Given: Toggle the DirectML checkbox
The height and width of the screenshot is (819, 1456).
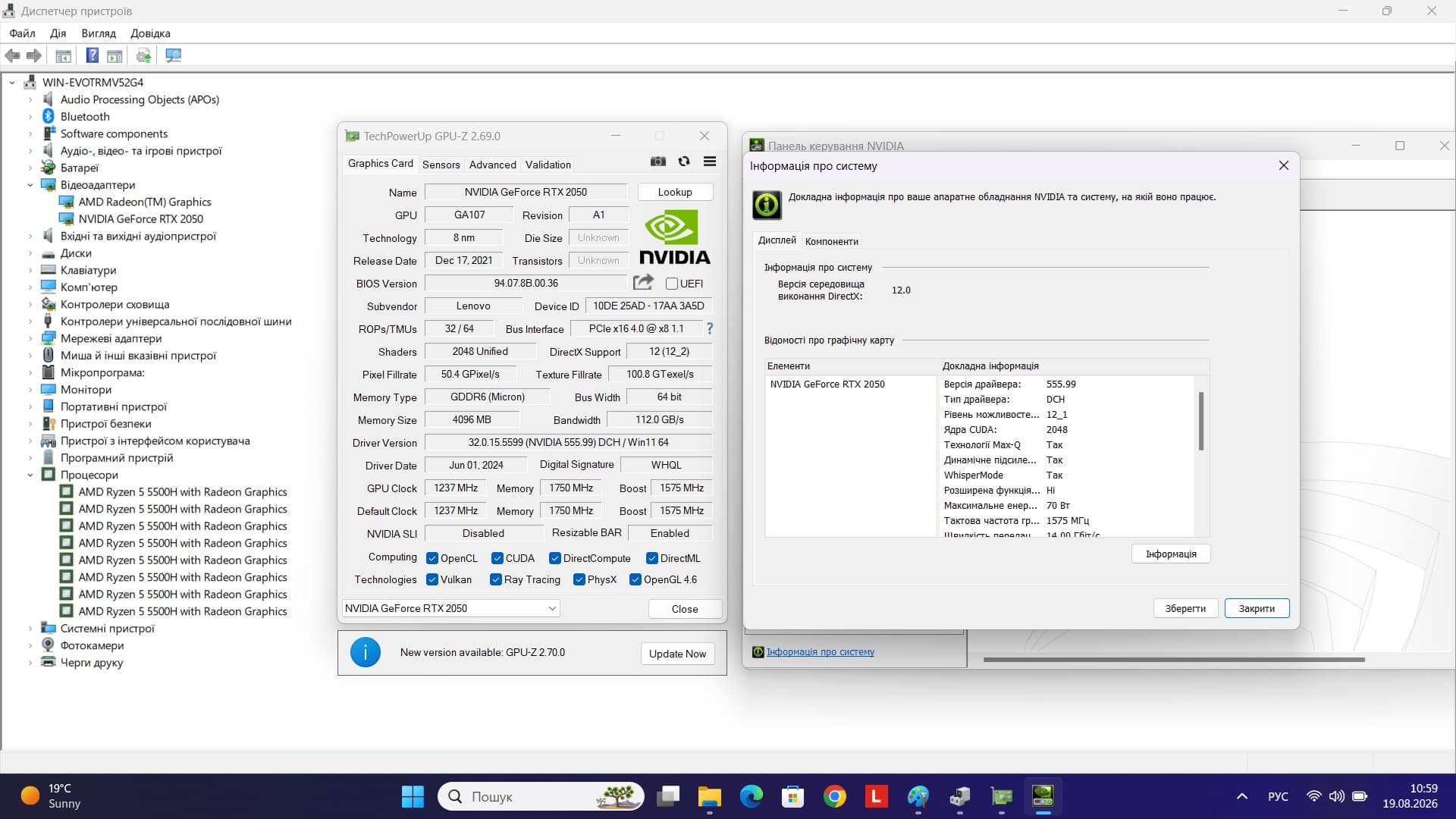Looking at the screenshot, I should click(652, 558).
